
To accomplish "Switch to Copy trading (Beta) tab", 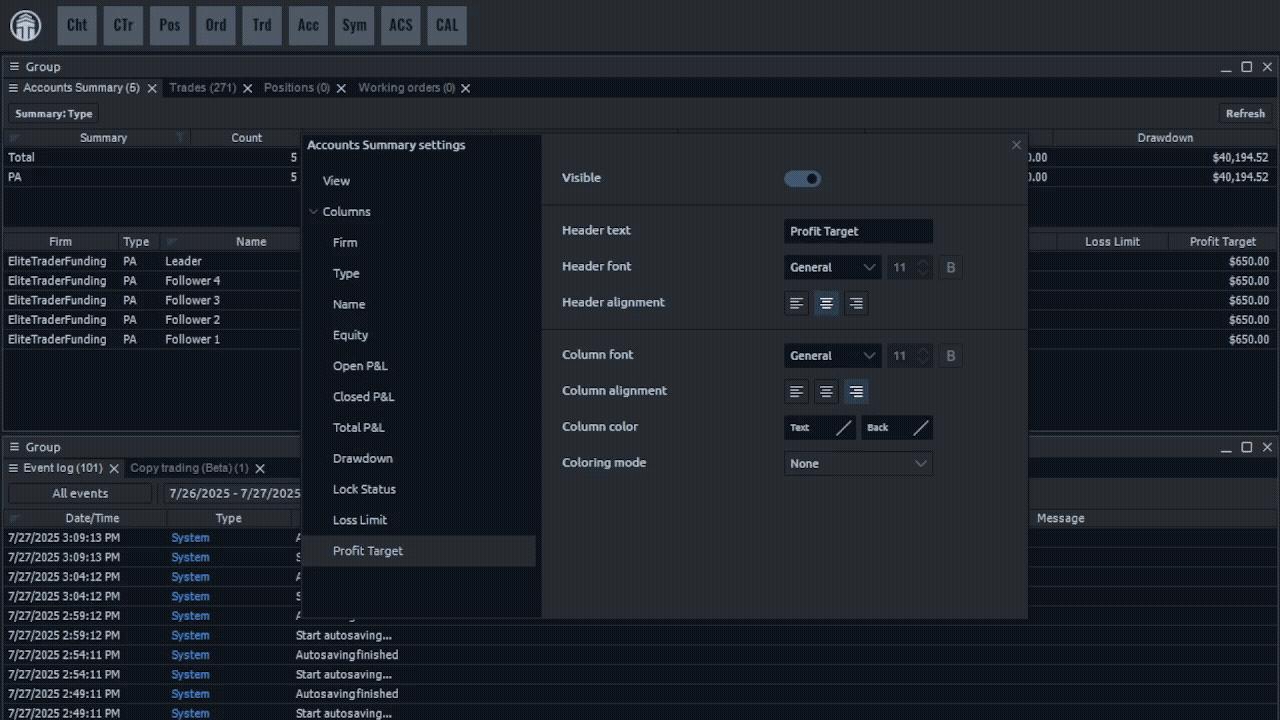I will coord(189,468).
